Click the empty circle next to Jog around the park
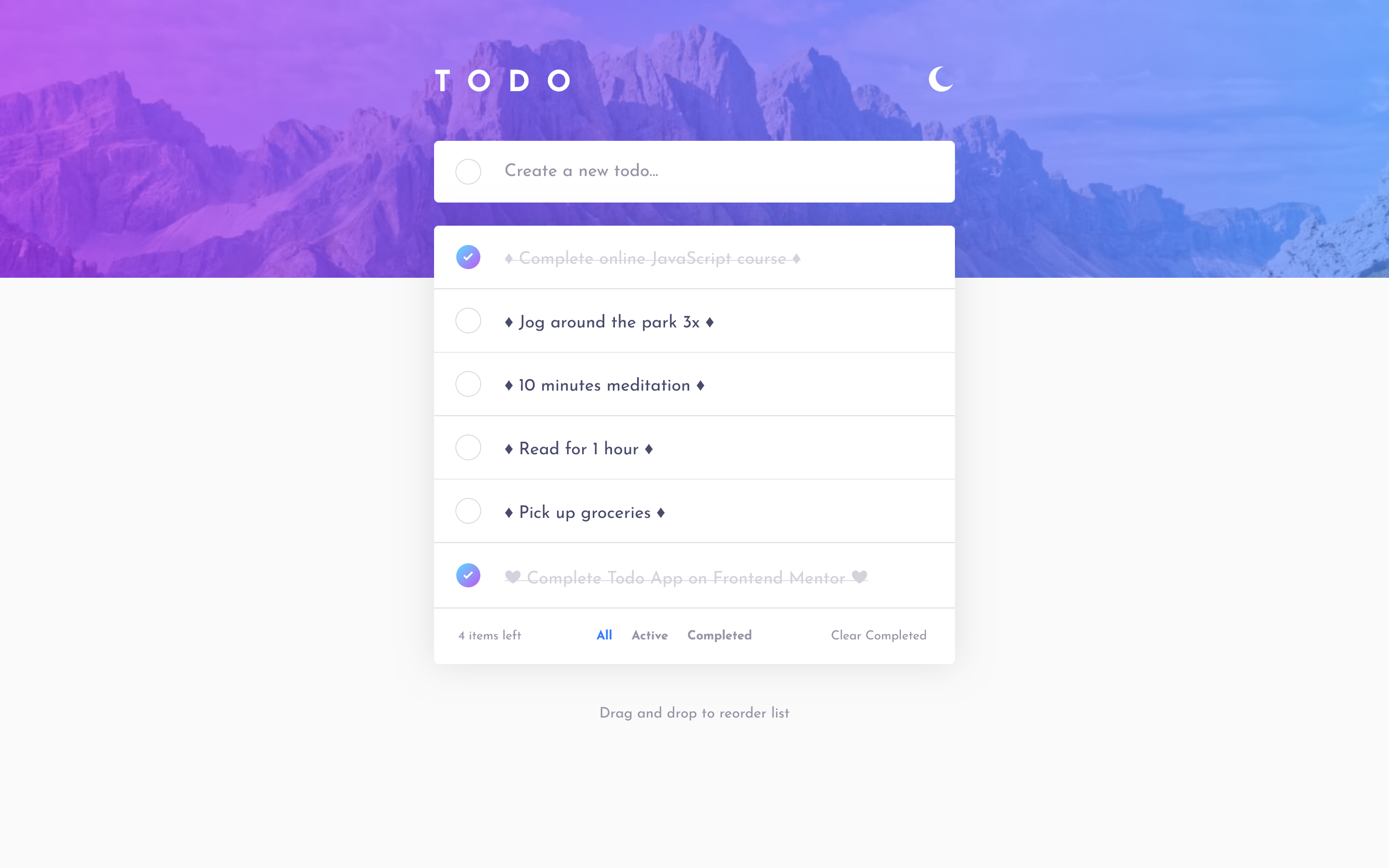1389x868 pixels. tap(468, 321)
